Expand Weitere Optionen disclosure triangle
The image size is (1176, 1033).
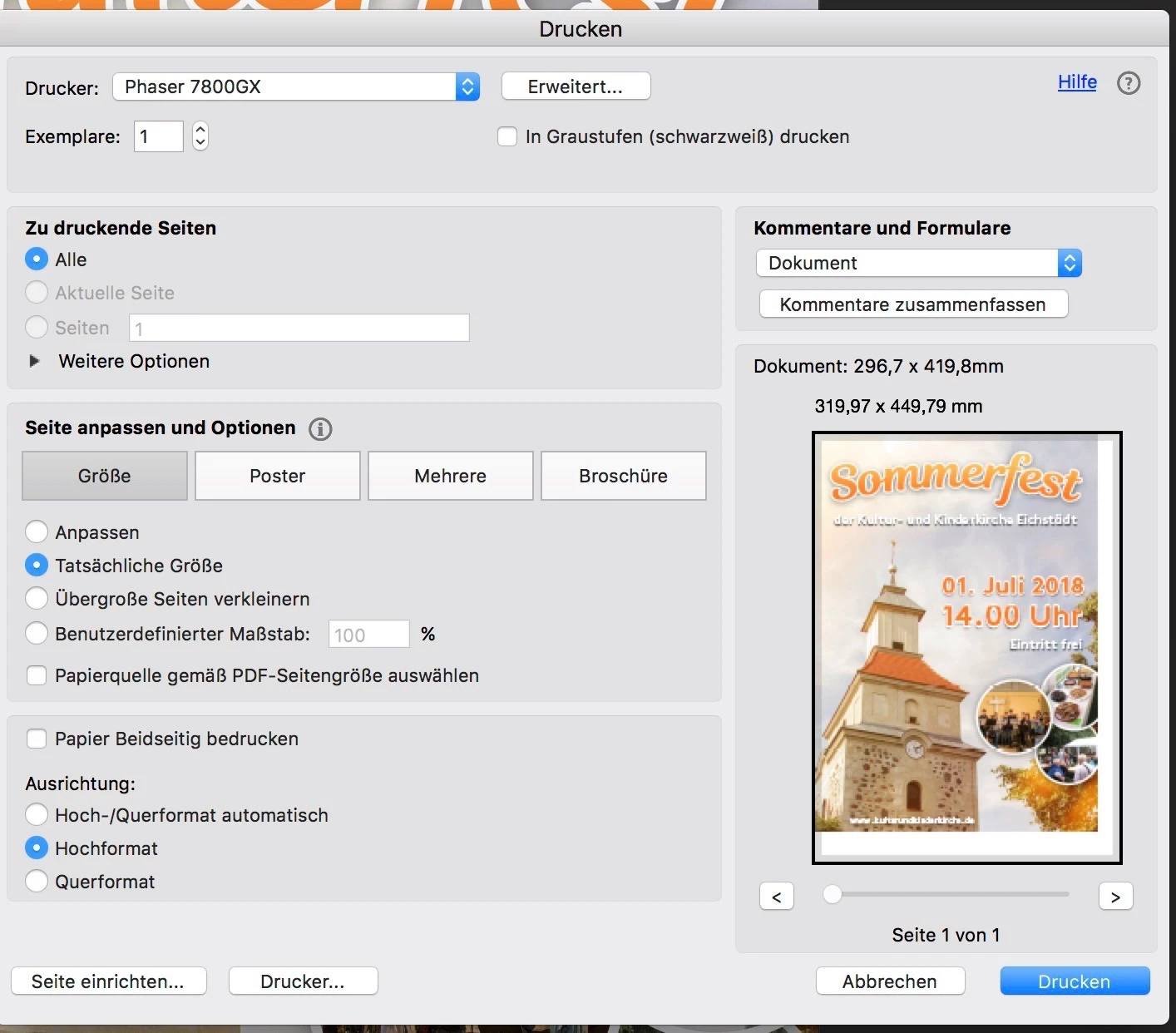pyautogui.click(x=34, y=361)
